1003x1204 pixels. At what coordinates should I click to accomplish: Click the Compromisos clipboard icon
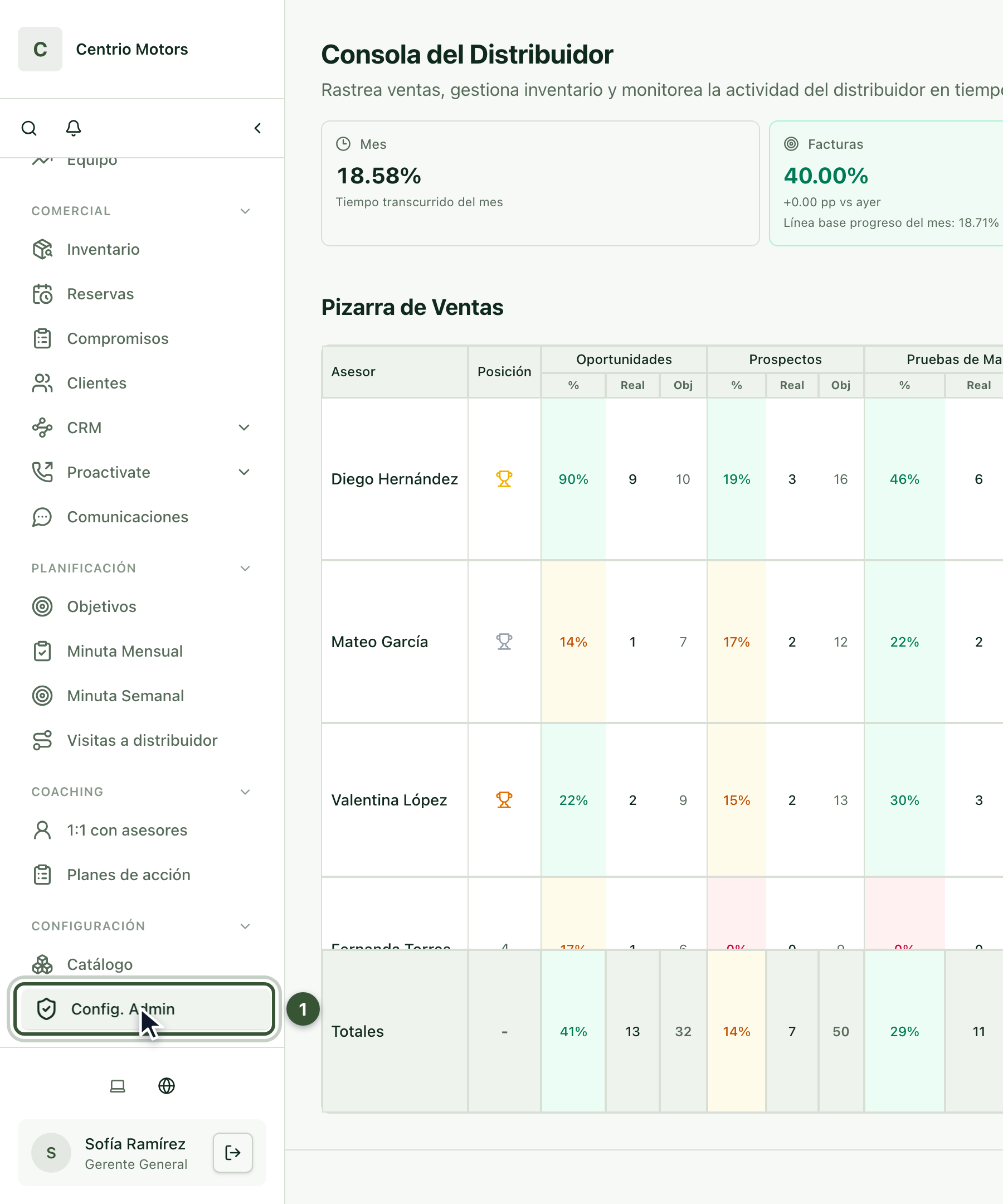pos(42,339)
